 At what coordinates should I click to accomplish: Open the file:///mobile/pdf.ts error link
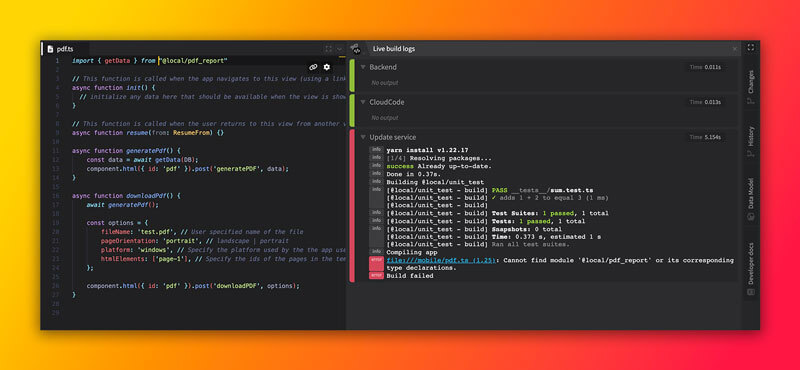tap(441, 260)
